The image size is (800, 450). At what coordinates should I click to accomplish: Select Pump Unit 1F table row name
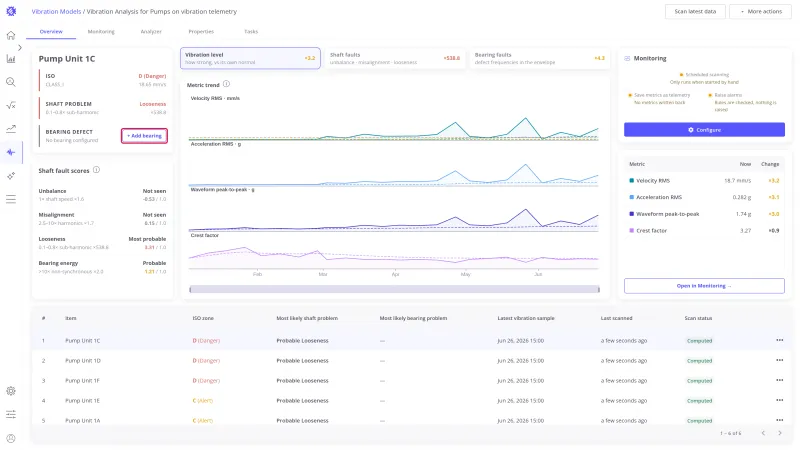[x=82, y=380]
